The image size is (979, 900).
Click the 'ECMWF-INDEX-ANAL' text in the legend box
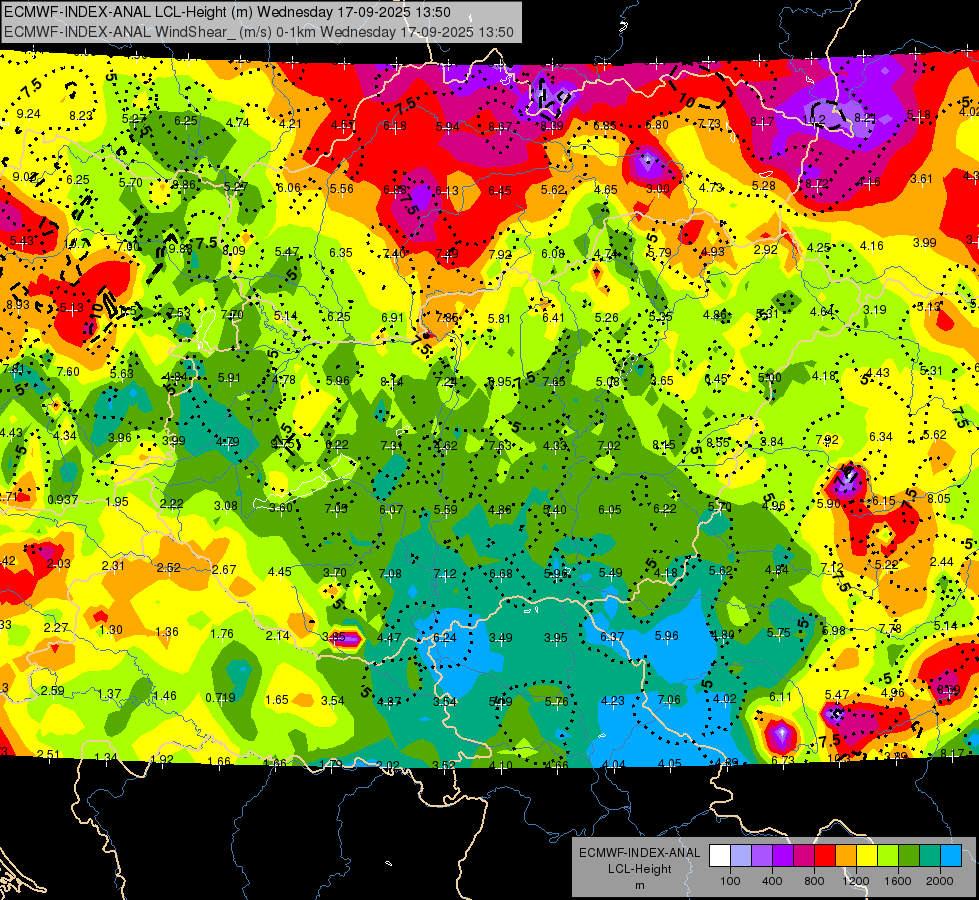coord(639,853)
